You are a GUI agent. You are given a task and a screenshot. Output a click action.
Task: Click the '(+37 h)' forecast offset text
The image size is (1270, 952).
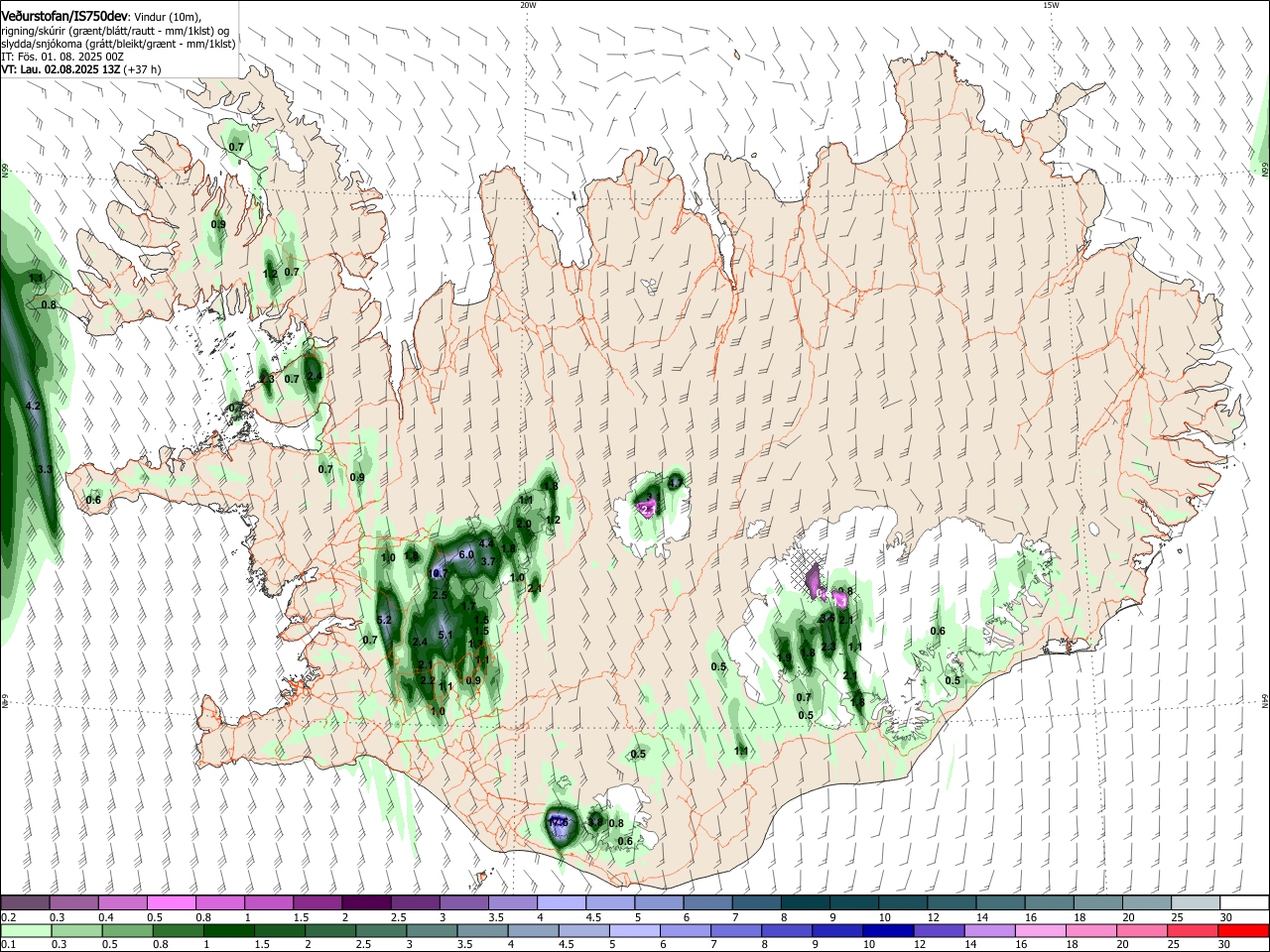[143, 69]
